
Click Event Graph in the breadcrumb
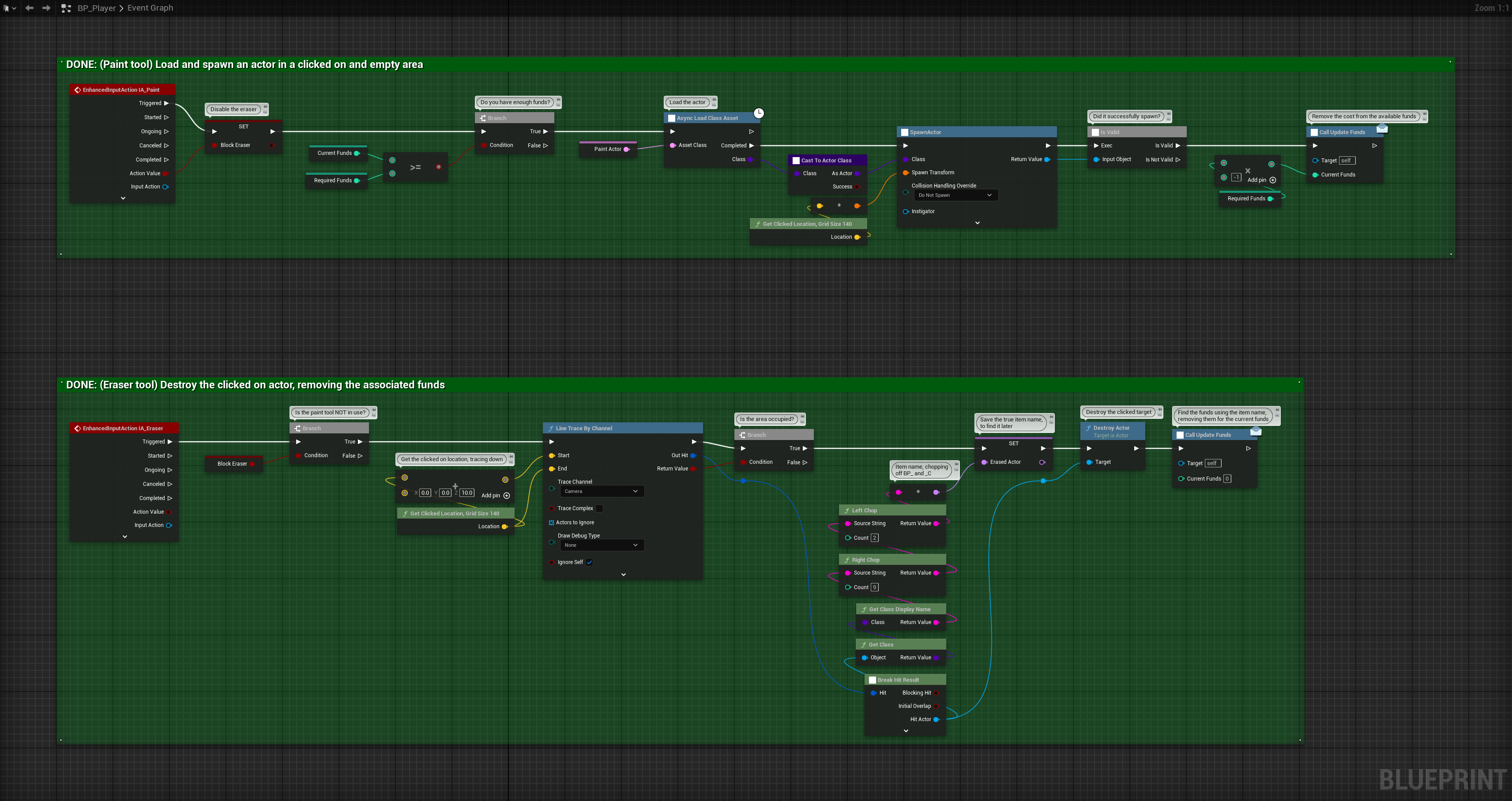pos(150,8)
